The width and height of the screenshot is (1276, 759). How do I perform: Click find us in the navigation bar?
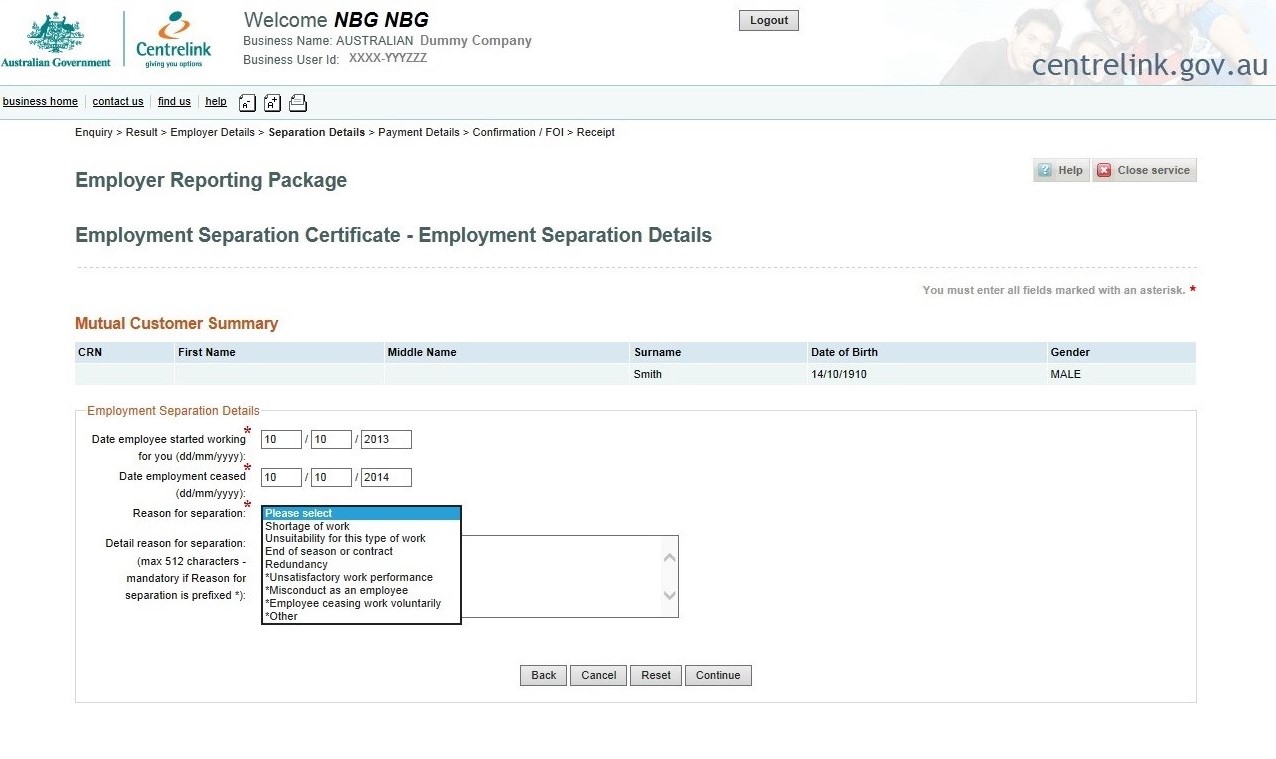pos(174,101)
